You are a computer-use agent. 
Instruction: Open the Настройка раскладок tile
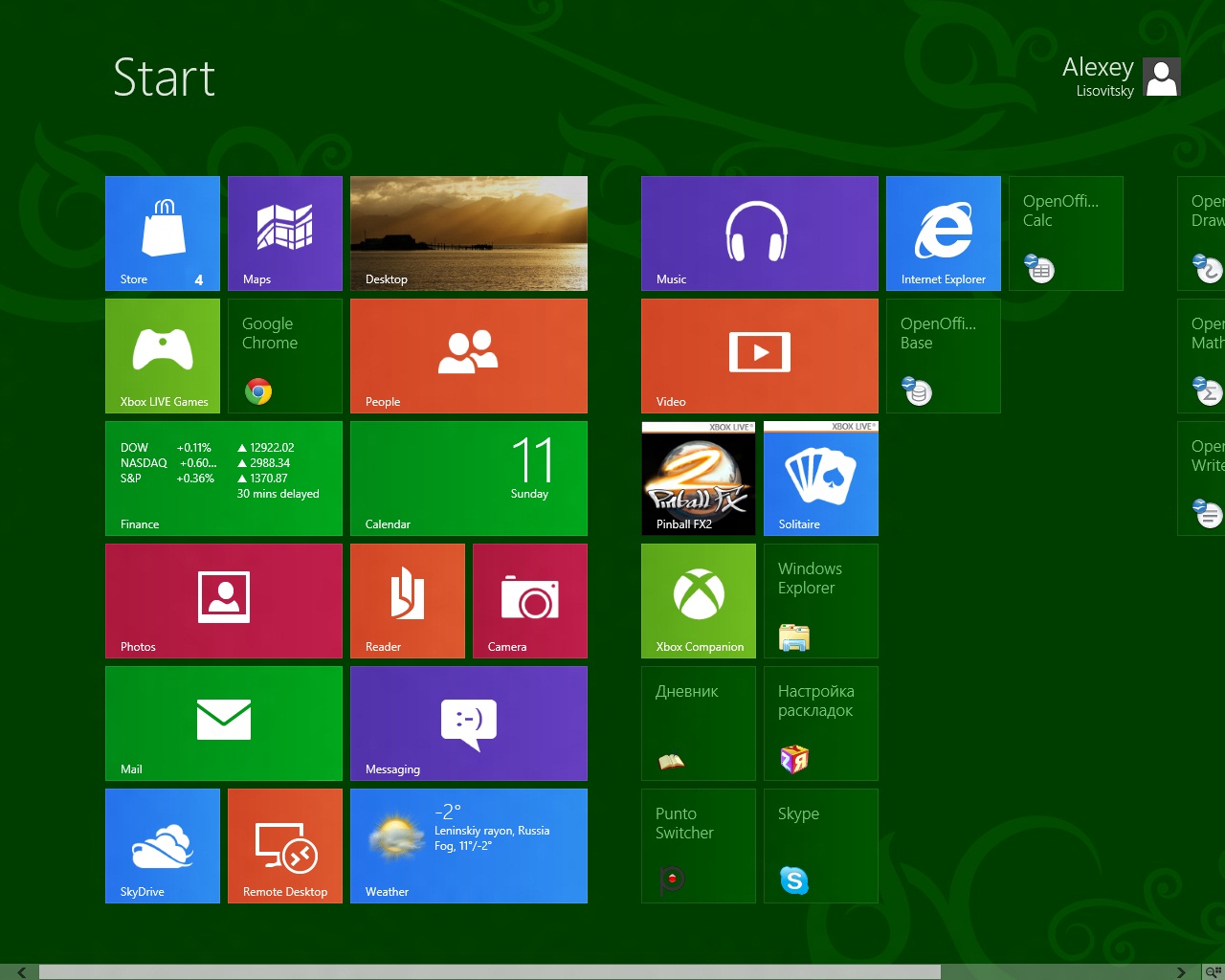pyautogui.click(x=821, y=724)
